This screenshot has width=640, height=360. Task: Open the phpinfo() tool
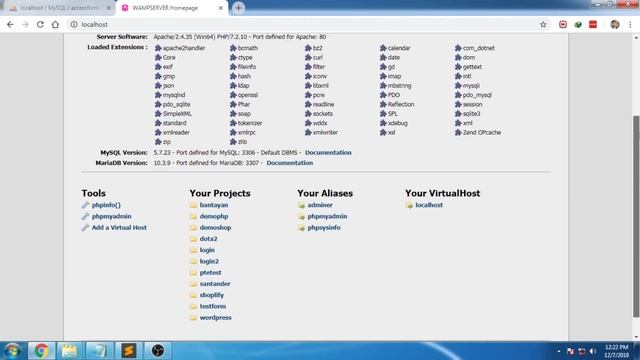[106, 205]
